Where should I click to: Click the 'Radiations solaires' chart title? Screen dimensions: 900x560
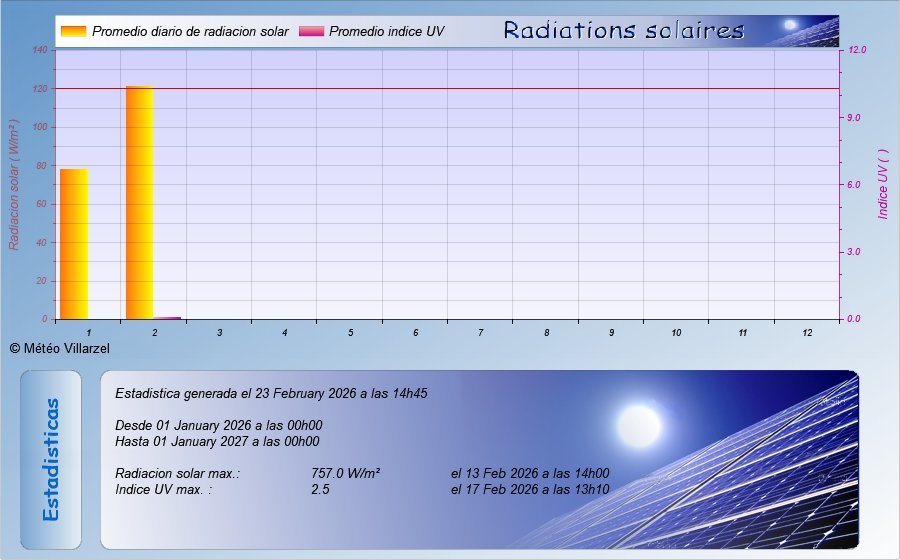coord(623,30)
